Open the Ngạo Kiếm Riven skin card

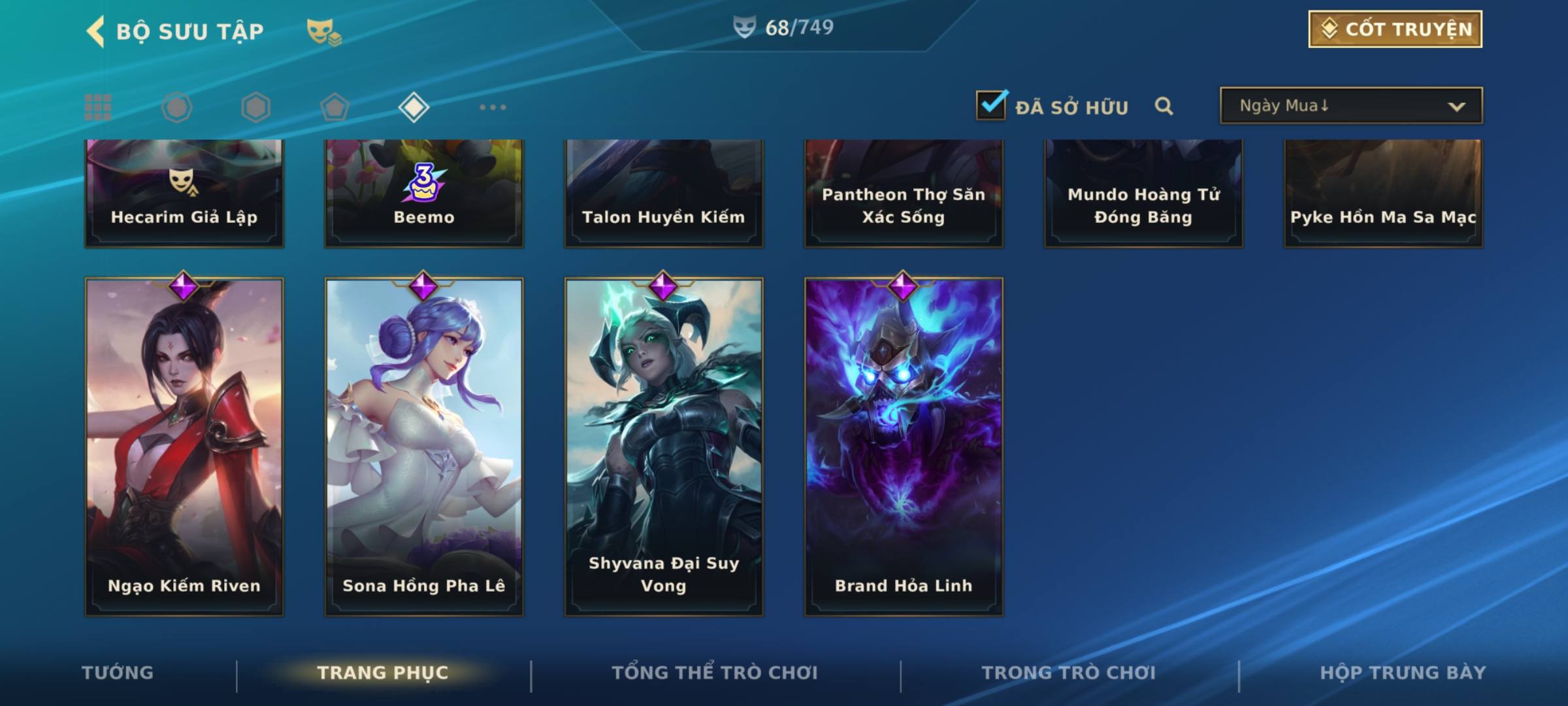pos(184,446)
